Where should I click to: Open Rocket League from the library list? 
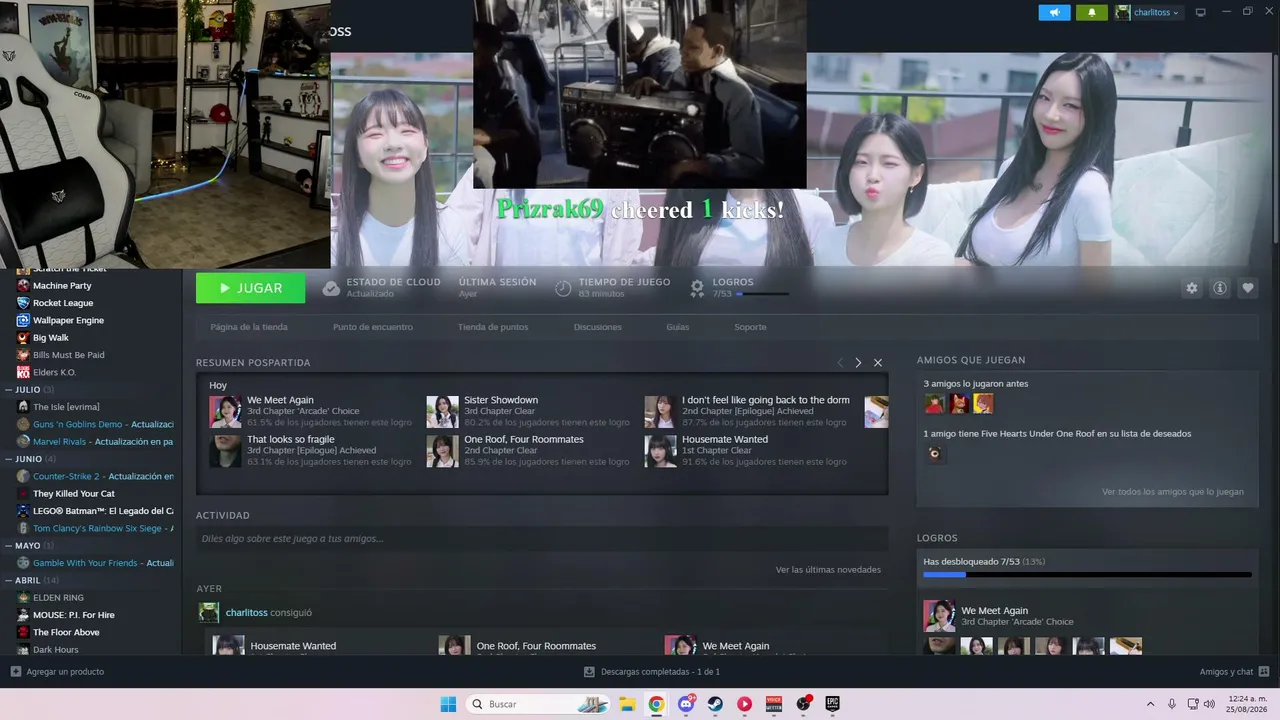click(x=63, y=303)
